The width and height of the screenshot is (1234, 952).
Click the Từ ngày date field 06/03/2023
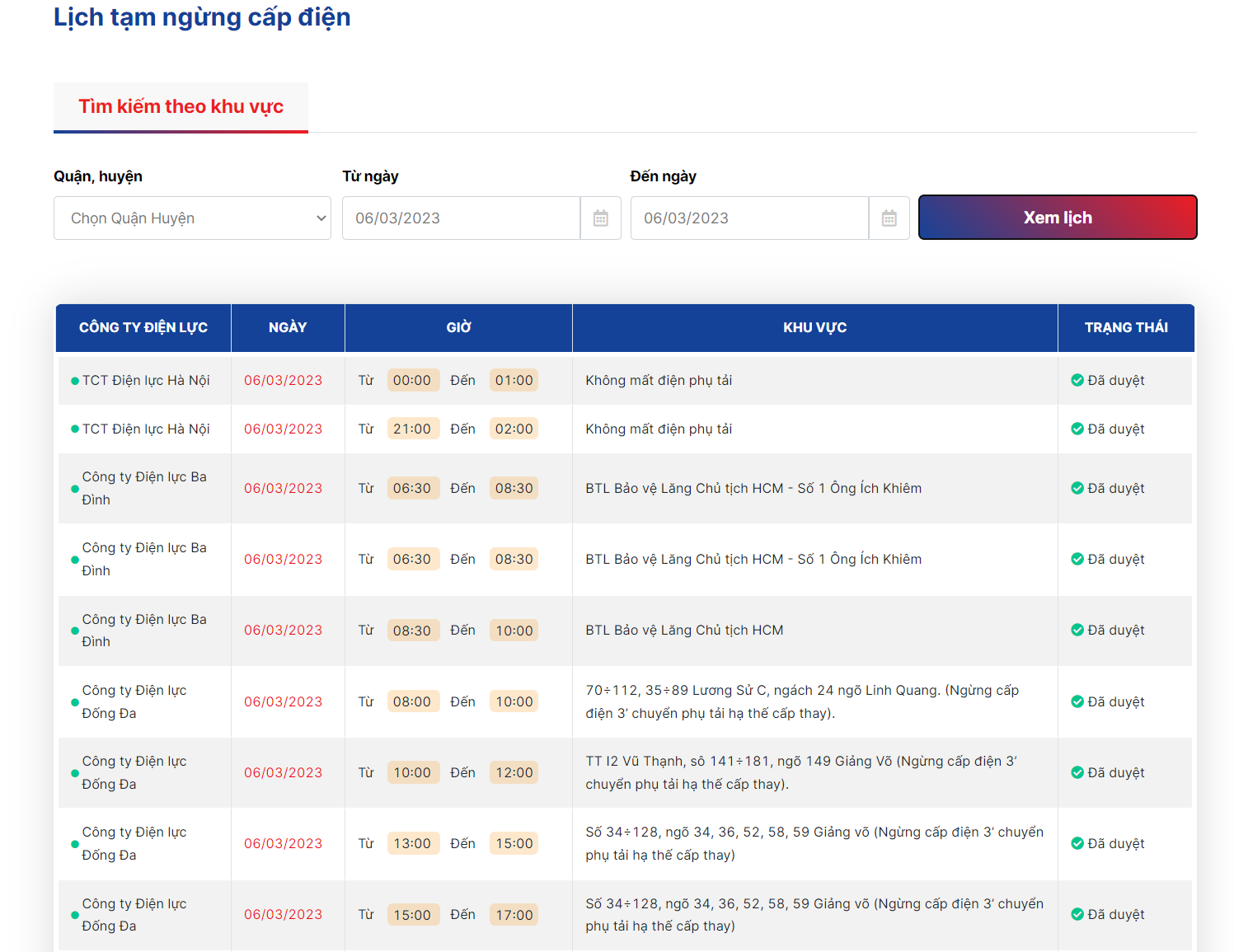tap(462, 218)
